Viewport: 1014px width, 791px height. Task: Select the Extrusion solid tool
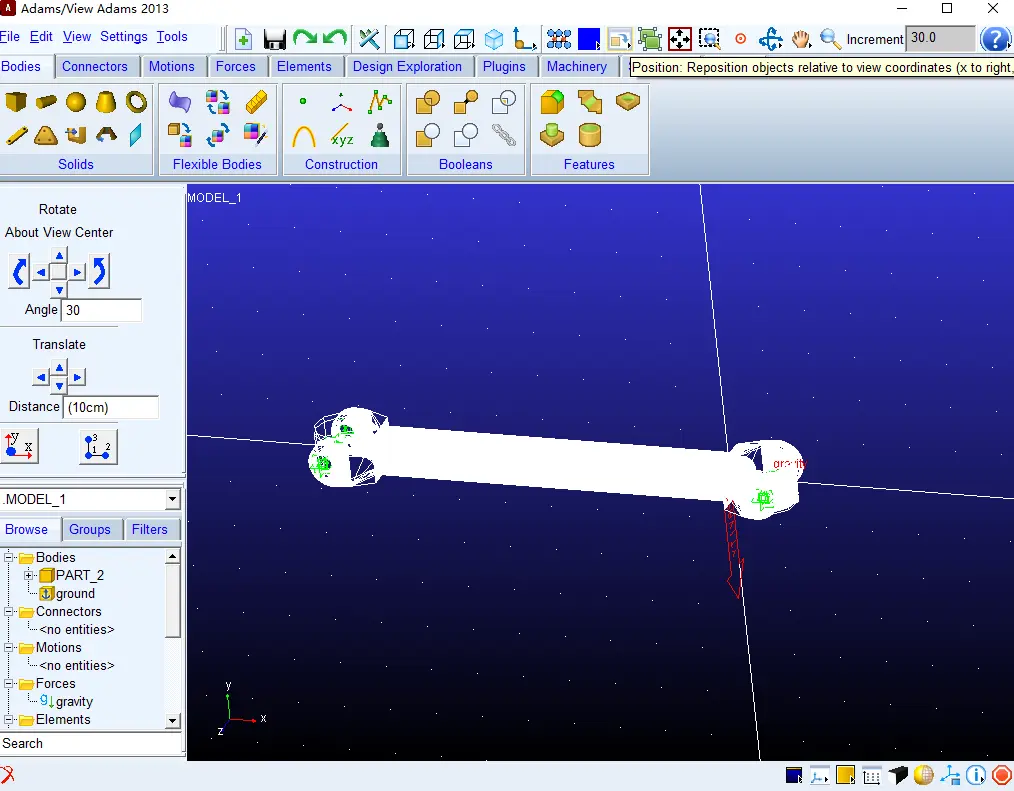tap(76, 136)
